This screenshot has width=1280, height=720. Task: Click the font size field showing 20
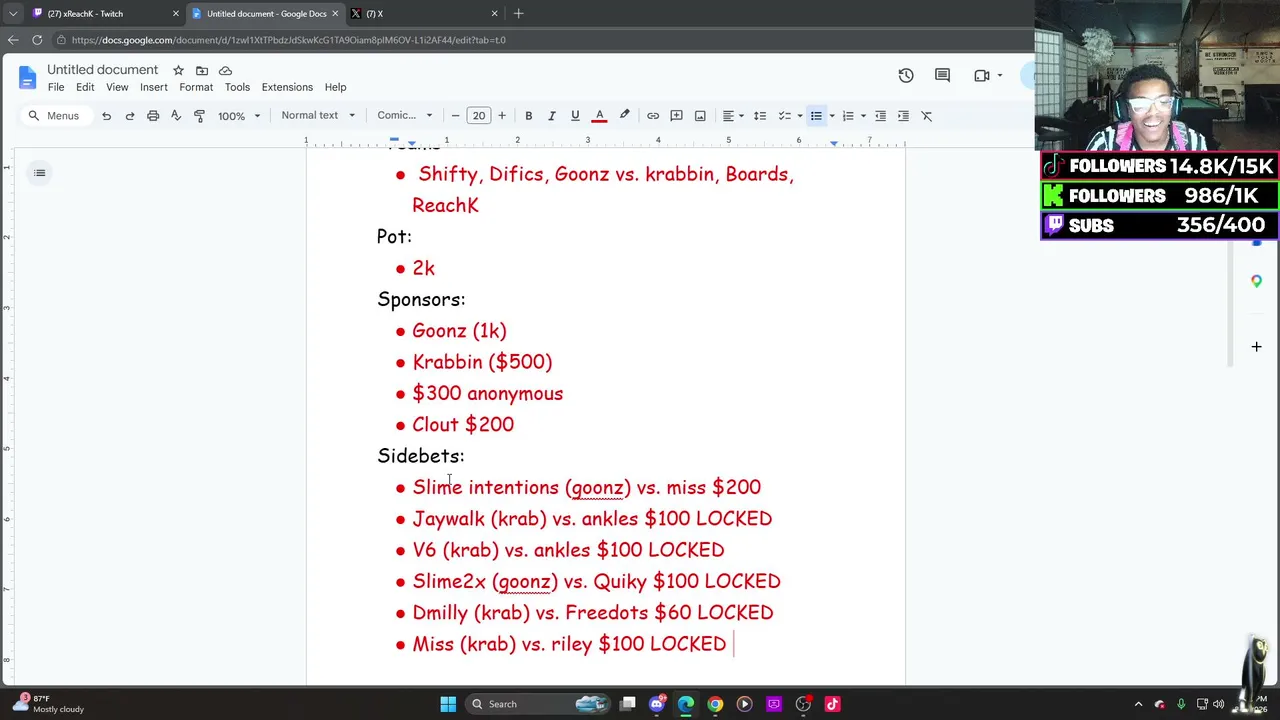(x=479, y=116)
